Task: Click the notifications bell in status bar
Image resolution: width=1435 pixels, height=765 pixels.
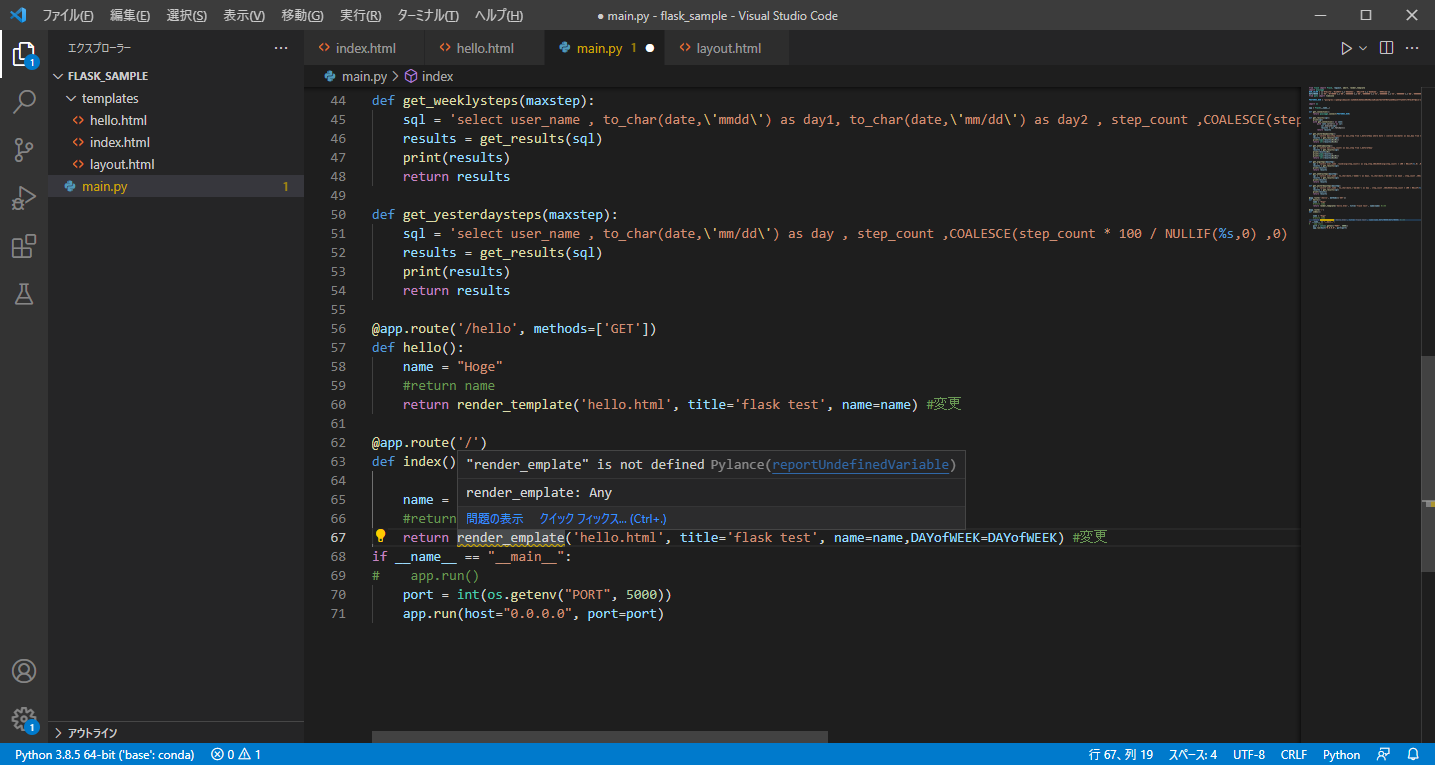Action: (x=1413, y=754)
